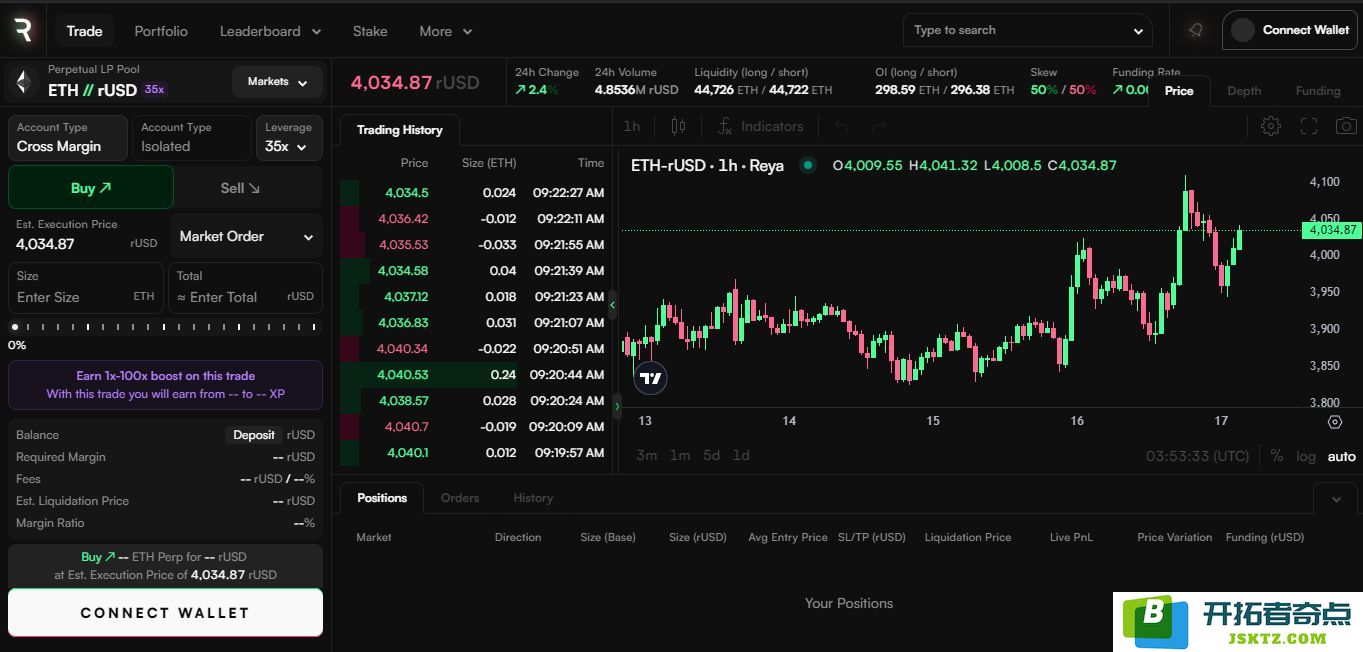Undo the last chart action
Viewport: 1363px width, 652px height.
pyautogui.click(x=841, y=126)
